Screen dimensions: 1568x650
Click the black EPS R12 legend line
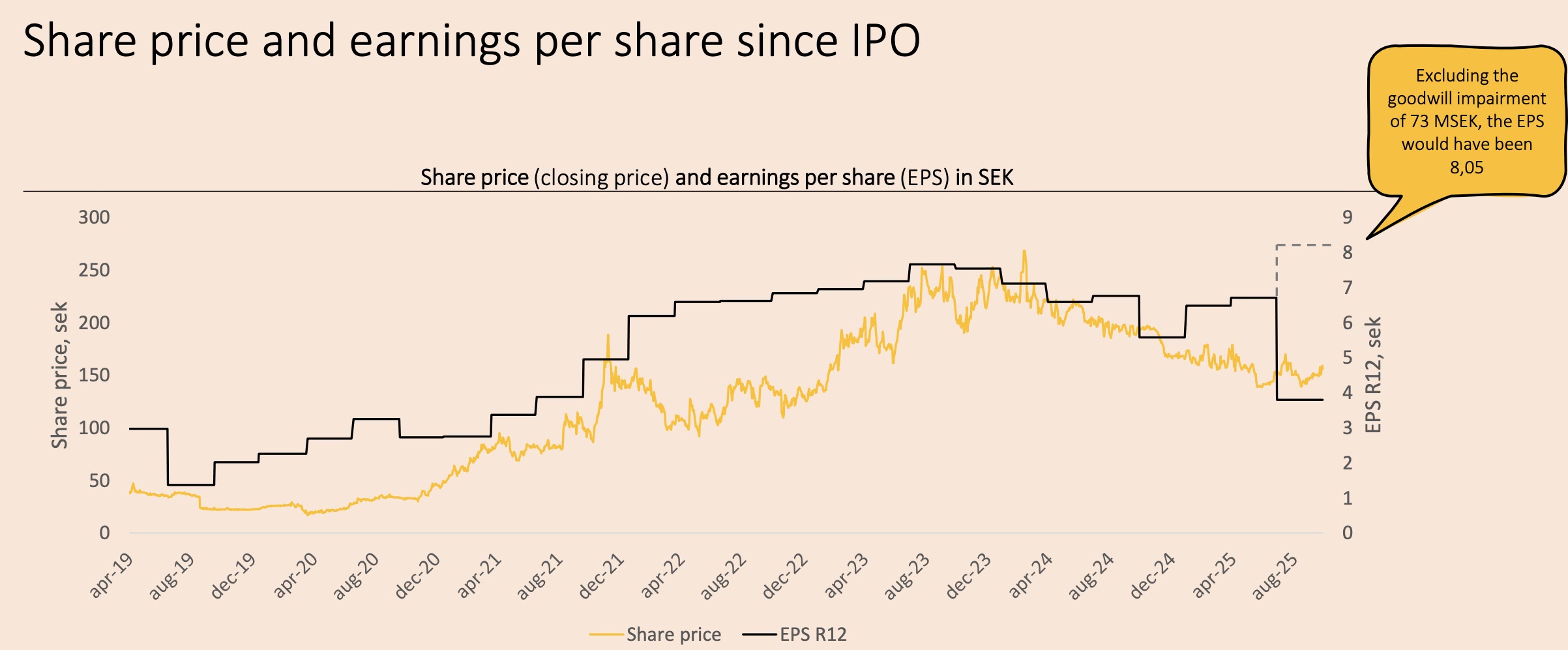coord(760,634)
